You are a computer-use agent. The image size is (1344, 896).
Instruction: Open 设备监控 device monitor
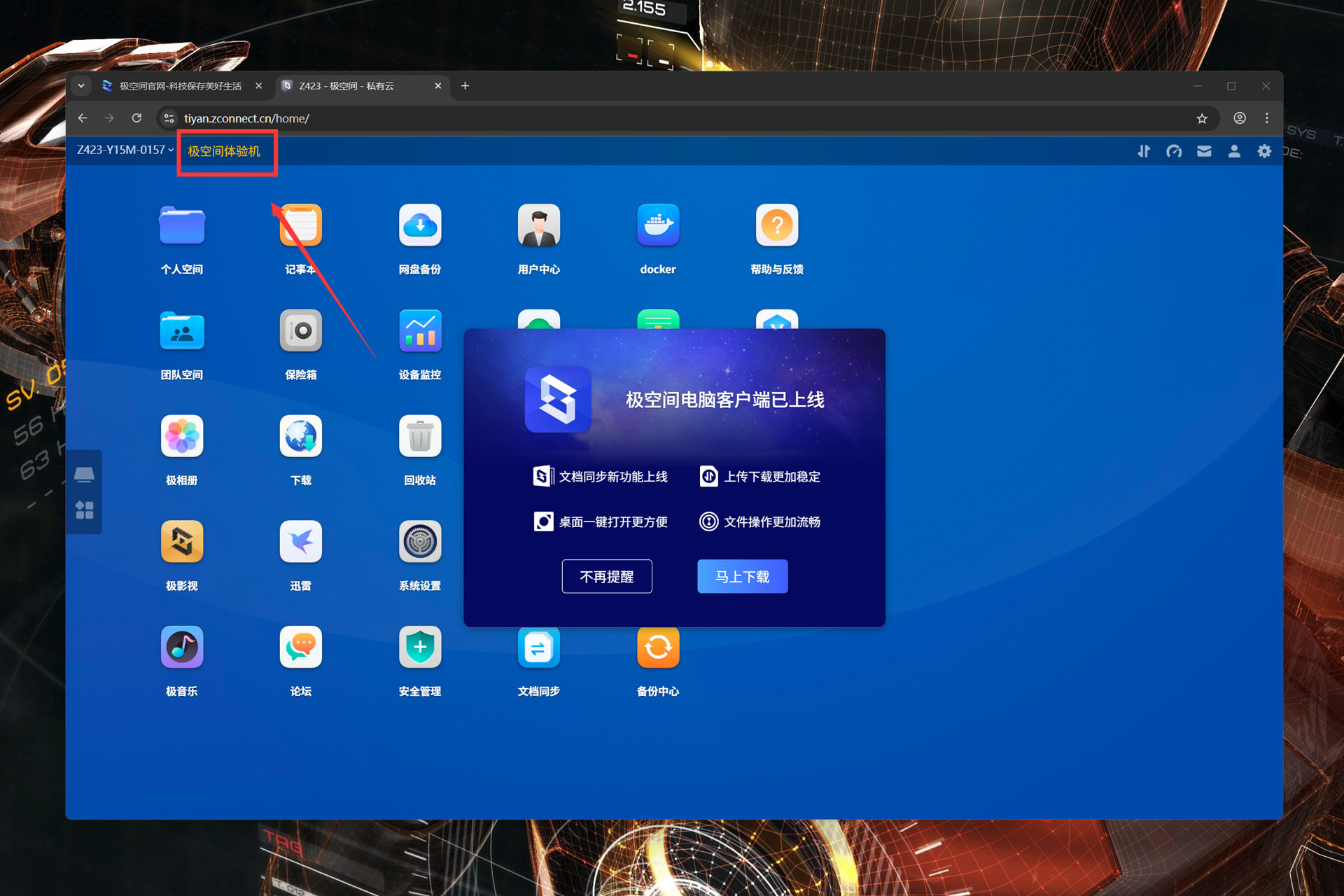[x=420, y=330]
